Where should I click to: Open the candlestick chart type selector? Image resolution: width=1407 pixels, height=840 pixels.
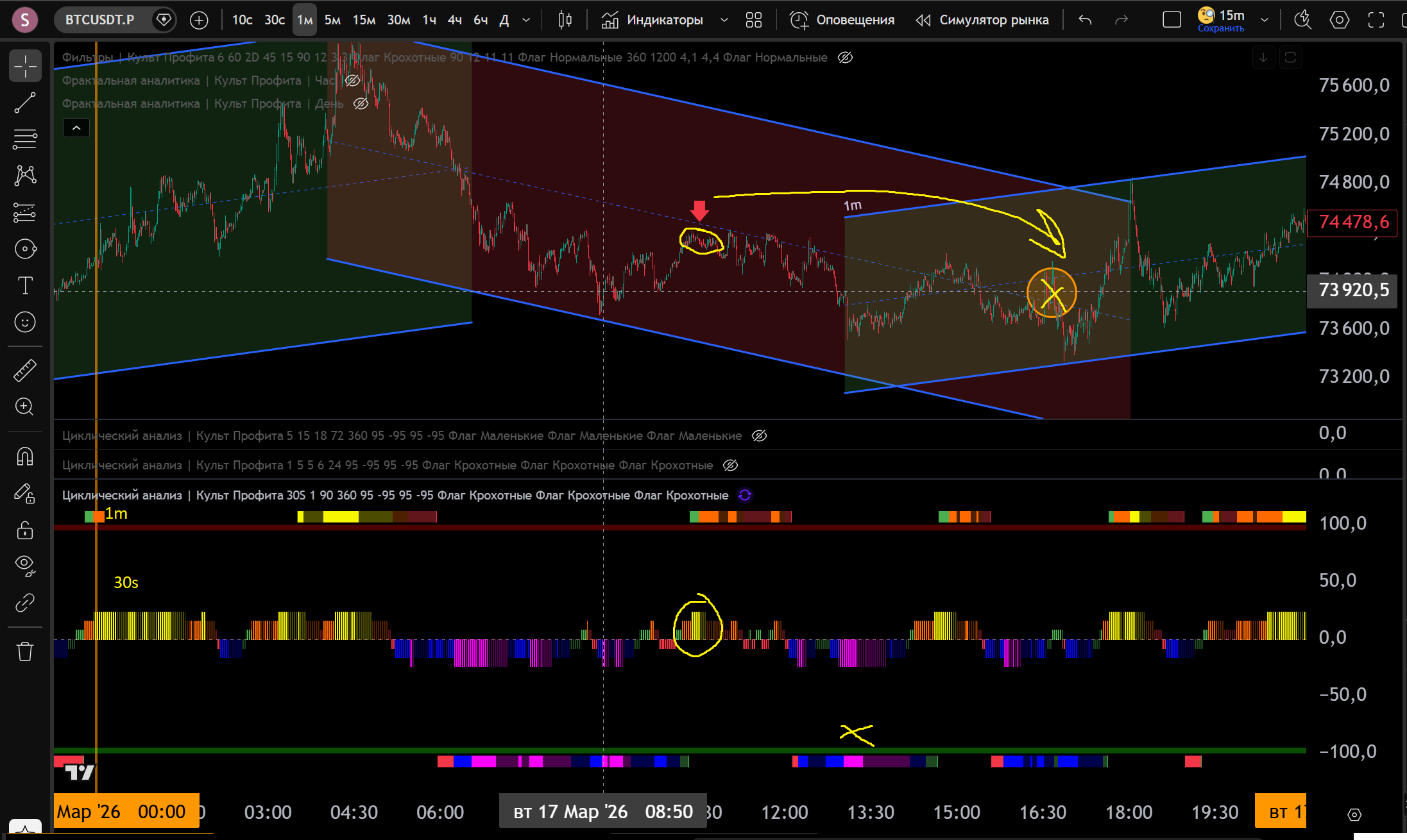(565, 20)
